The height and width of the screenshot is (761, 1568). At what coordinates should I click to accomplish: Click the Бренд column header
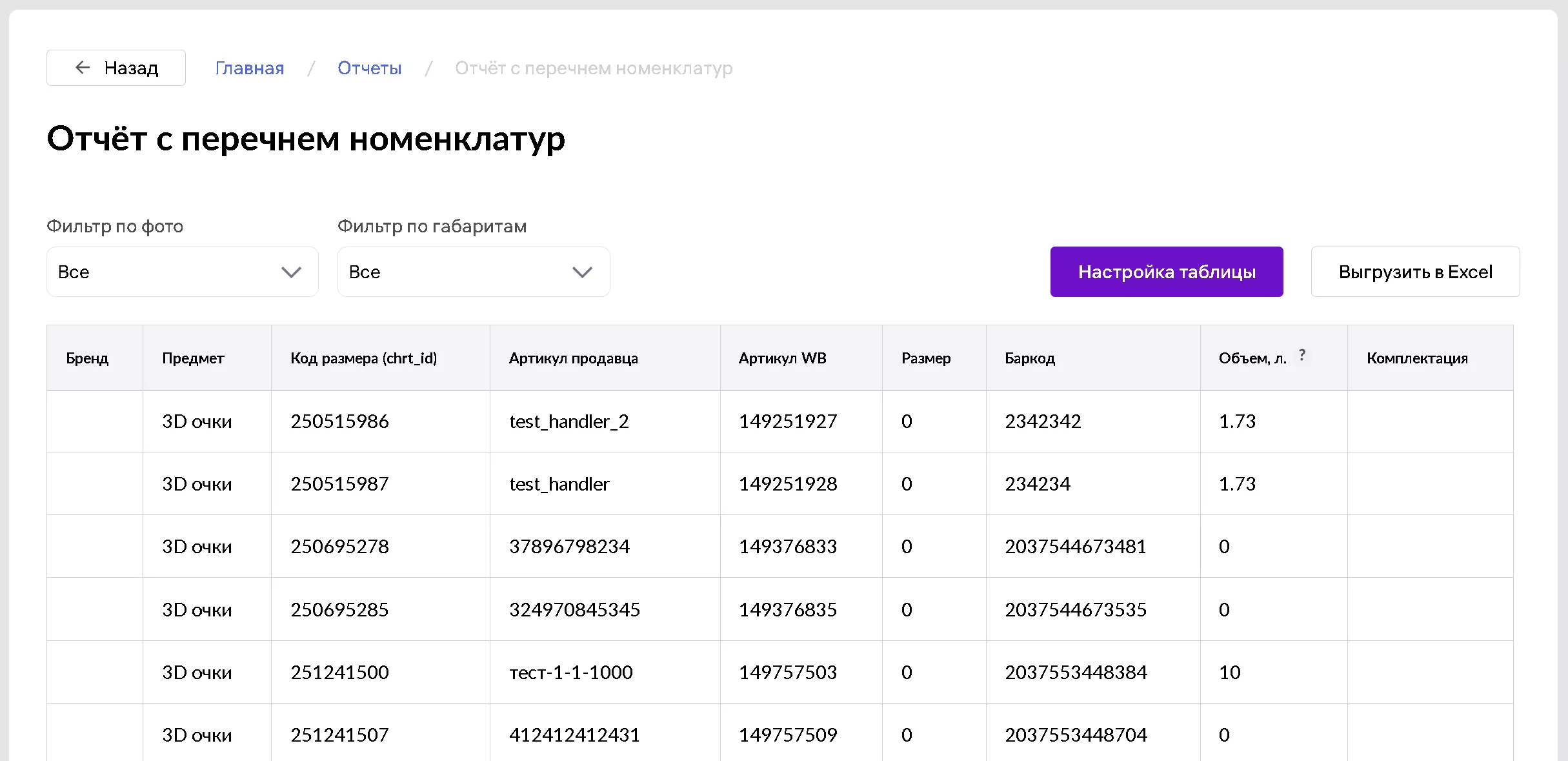tap(87, 358)
